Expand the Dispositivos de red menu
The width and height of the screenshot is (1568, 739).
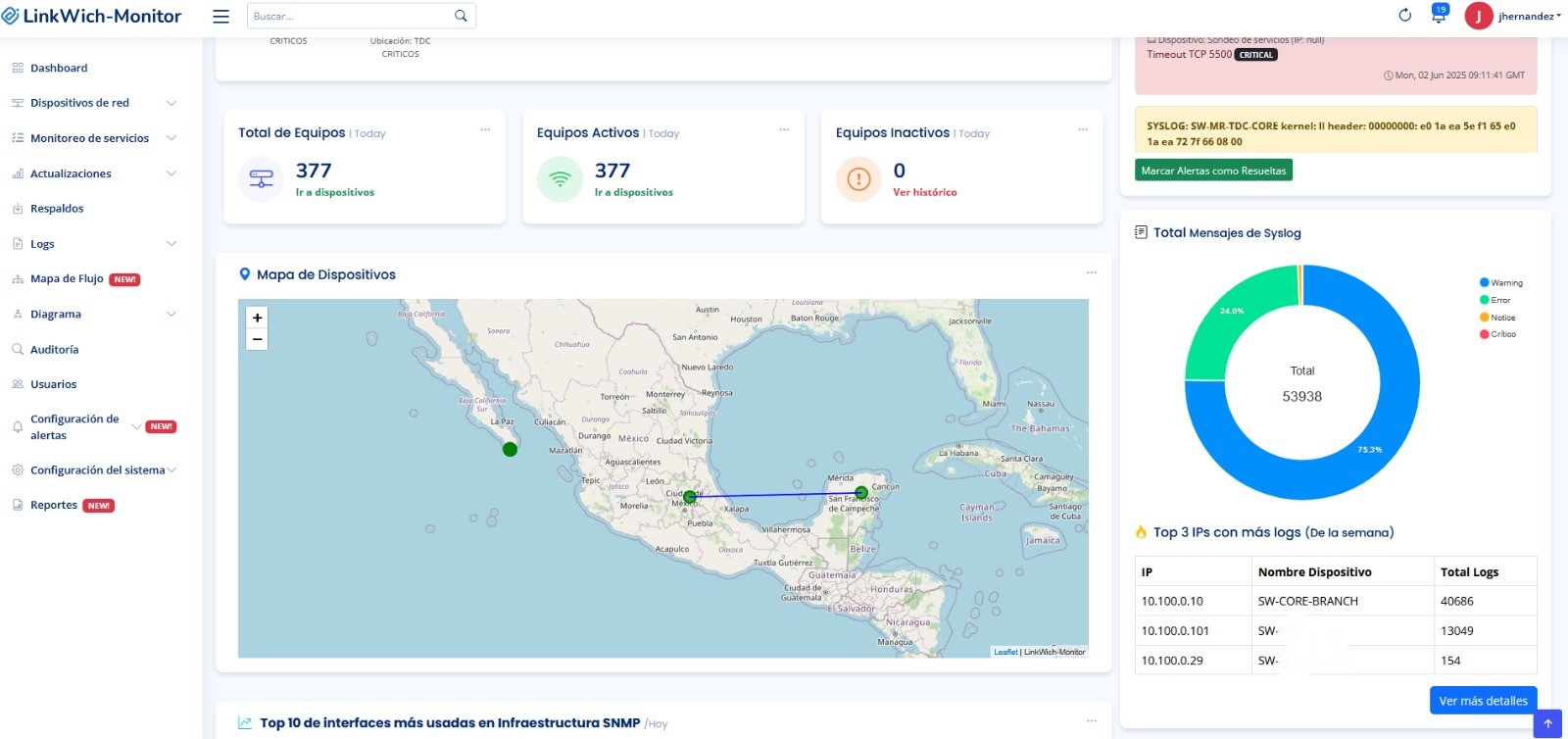[94, 103]
